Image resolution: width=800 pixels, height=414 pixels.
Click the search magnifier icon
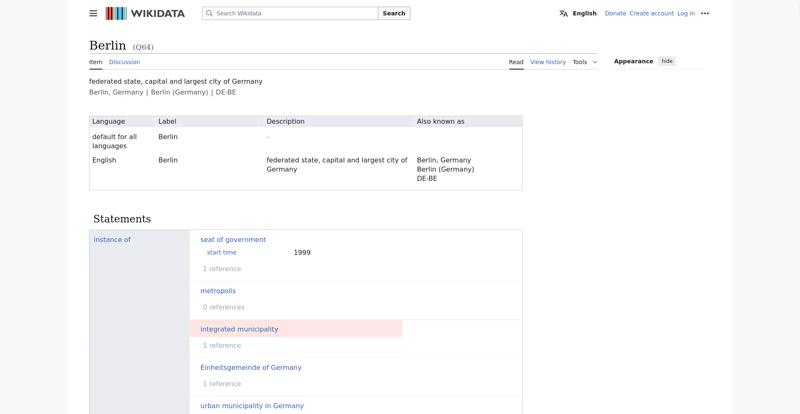[209, 13]
